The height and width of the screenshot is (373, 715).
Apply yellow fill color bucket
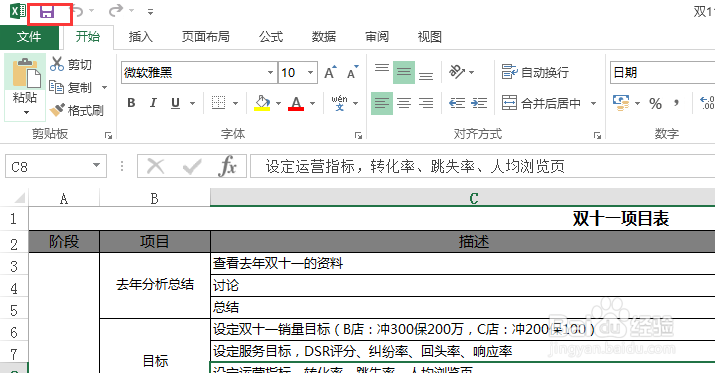[262, 103]
